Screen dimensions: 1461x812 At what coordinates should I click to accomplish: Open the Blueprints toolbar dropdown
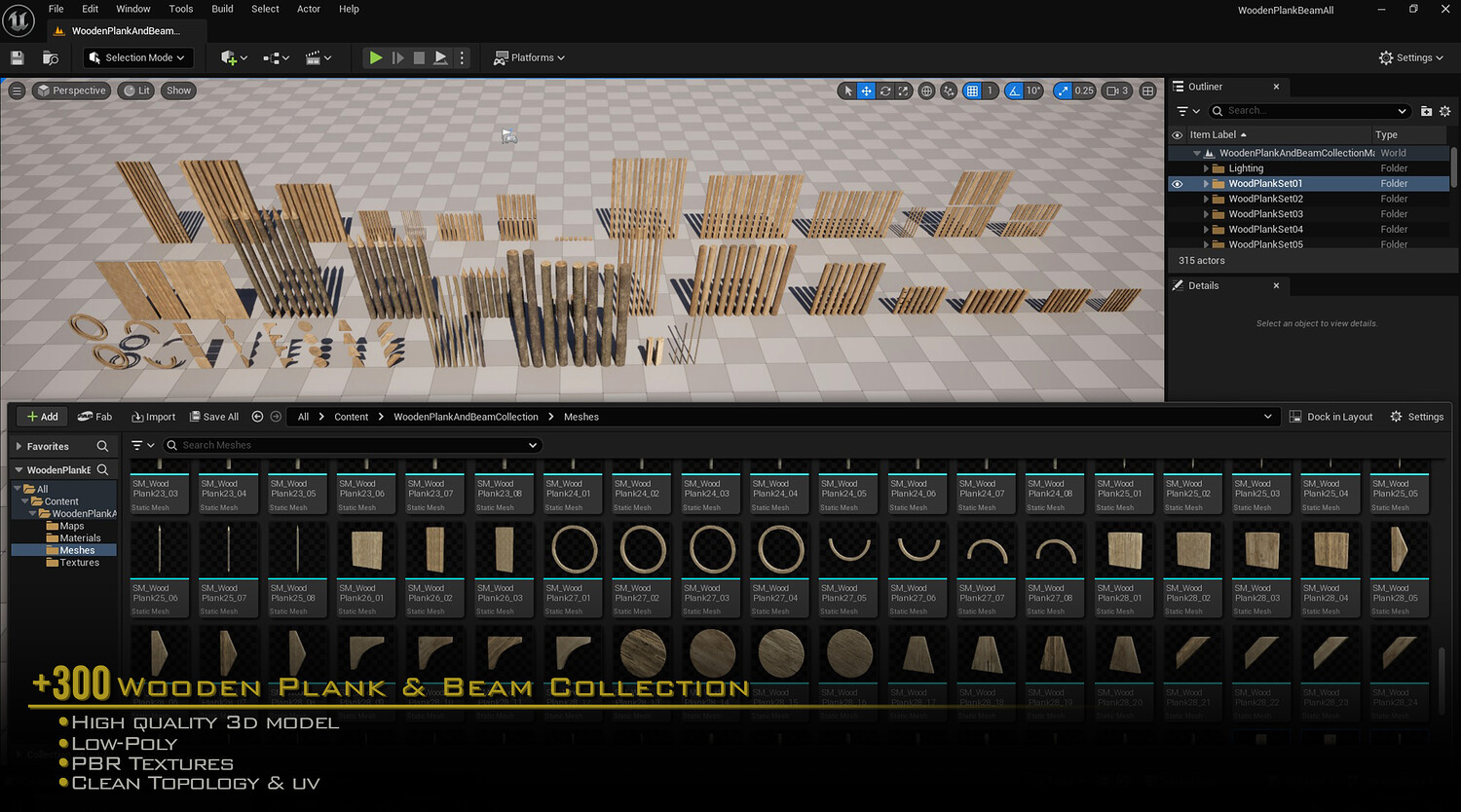(277, 57)
